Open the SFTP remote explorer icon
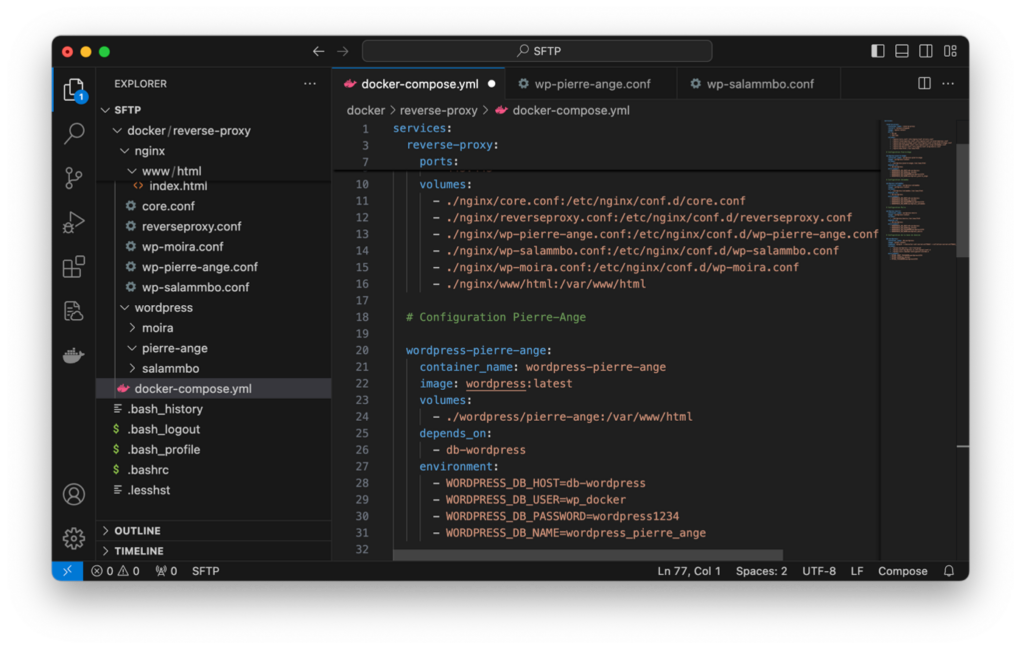This screenshot has width=1024, height=653. pyautogui.click(x=74, y=311)
